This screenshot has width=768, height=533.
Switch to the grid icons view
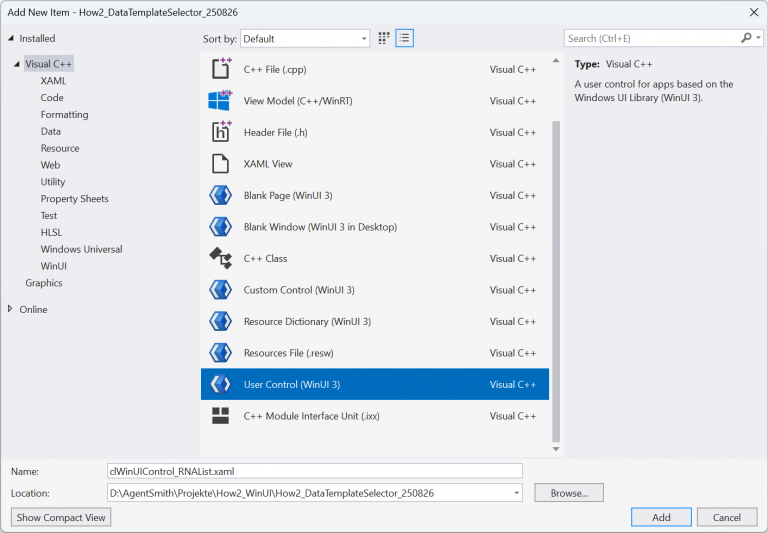click(x=384, y=38)
